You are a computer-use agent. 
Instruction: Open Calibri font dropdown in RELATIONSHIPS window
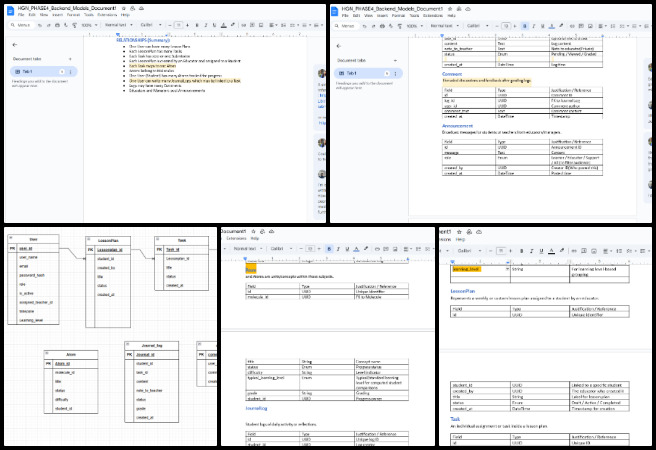[x=151, y=25]
